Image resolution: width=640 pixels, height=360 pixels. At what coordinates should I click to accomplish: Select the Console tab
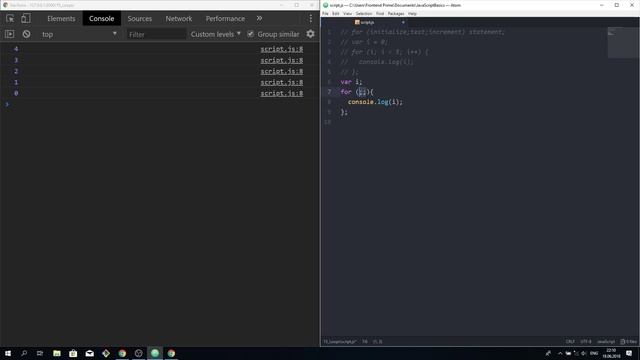point(102,18)
